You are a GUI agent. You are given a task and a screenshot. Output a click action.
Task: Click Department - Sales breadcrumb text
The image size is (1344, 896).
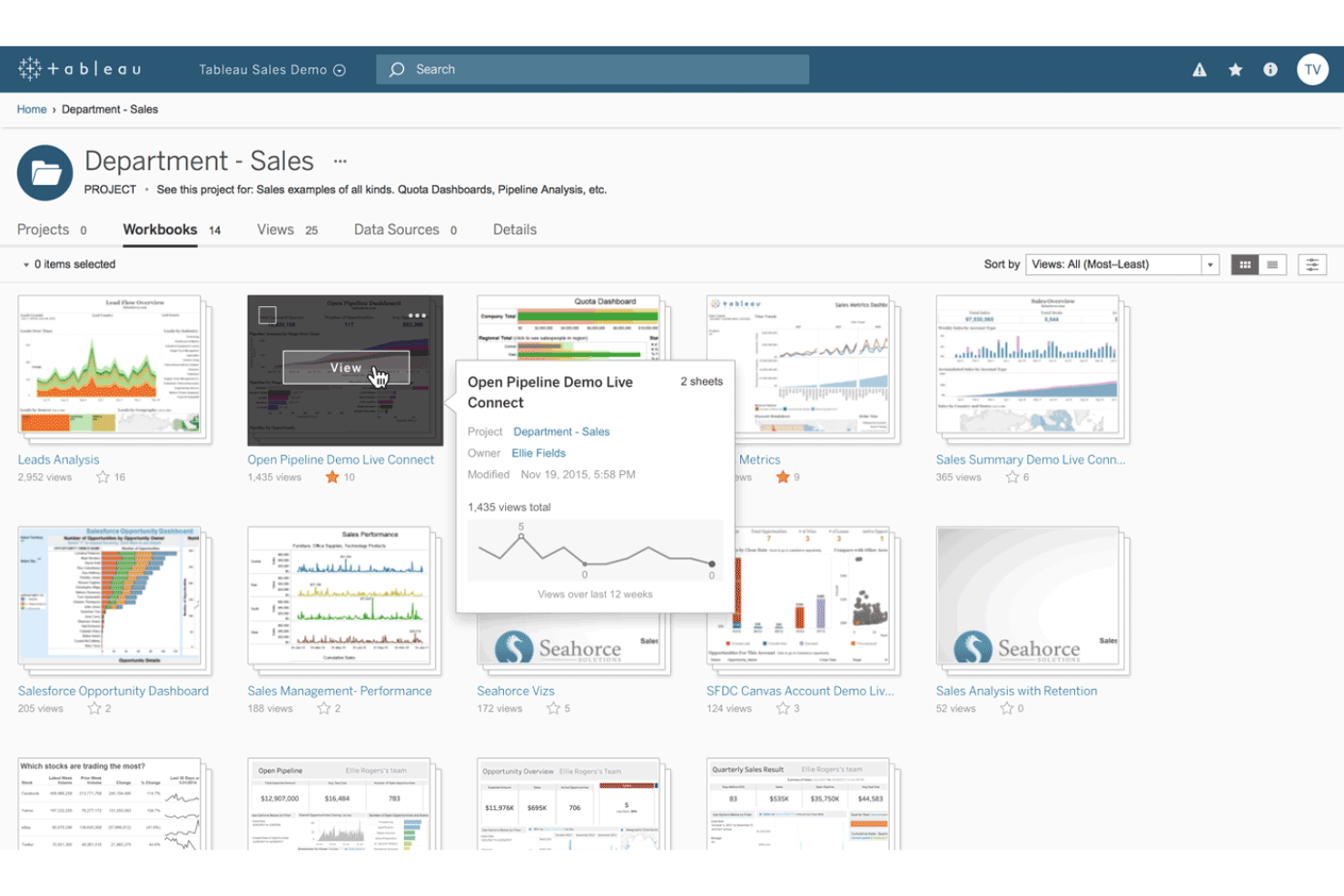pos(110,109)
